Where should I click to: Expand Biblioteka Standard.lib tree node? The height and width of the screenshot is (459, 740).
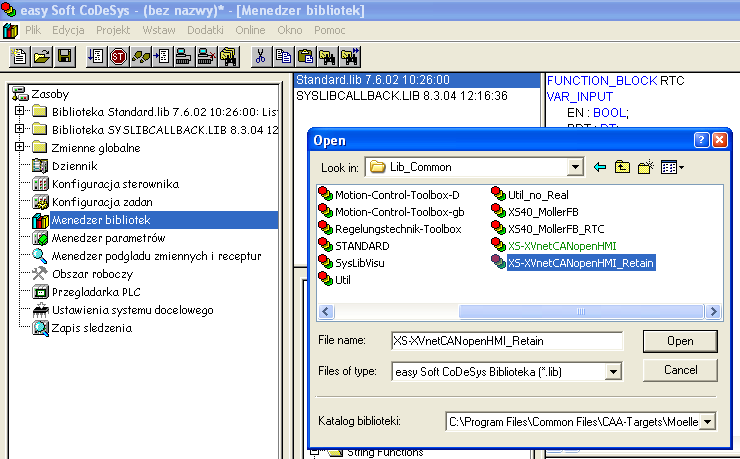tap(19, 111)
